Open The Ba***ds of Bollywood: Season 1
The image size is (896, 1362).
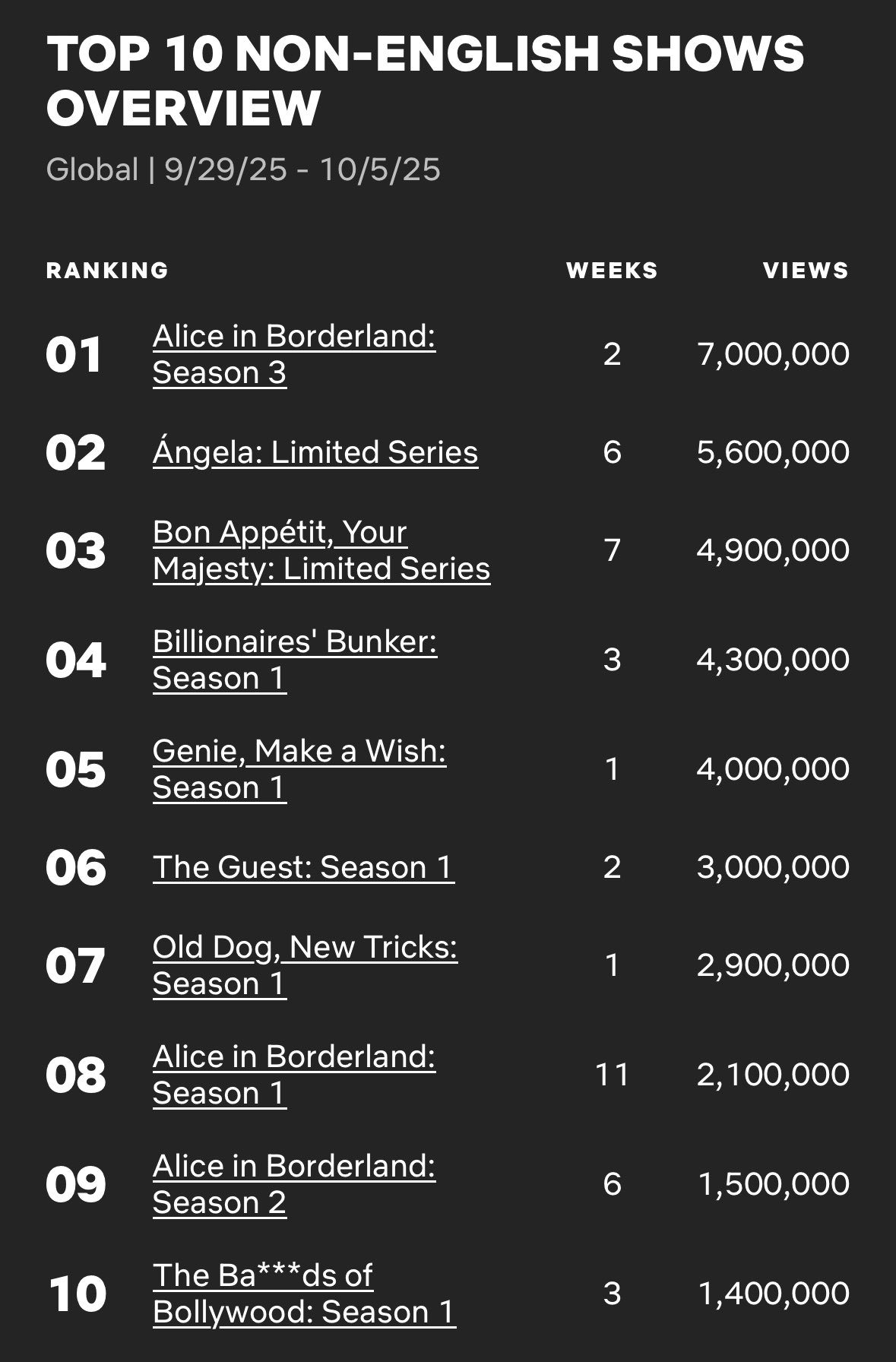[x=303, y=1294]
